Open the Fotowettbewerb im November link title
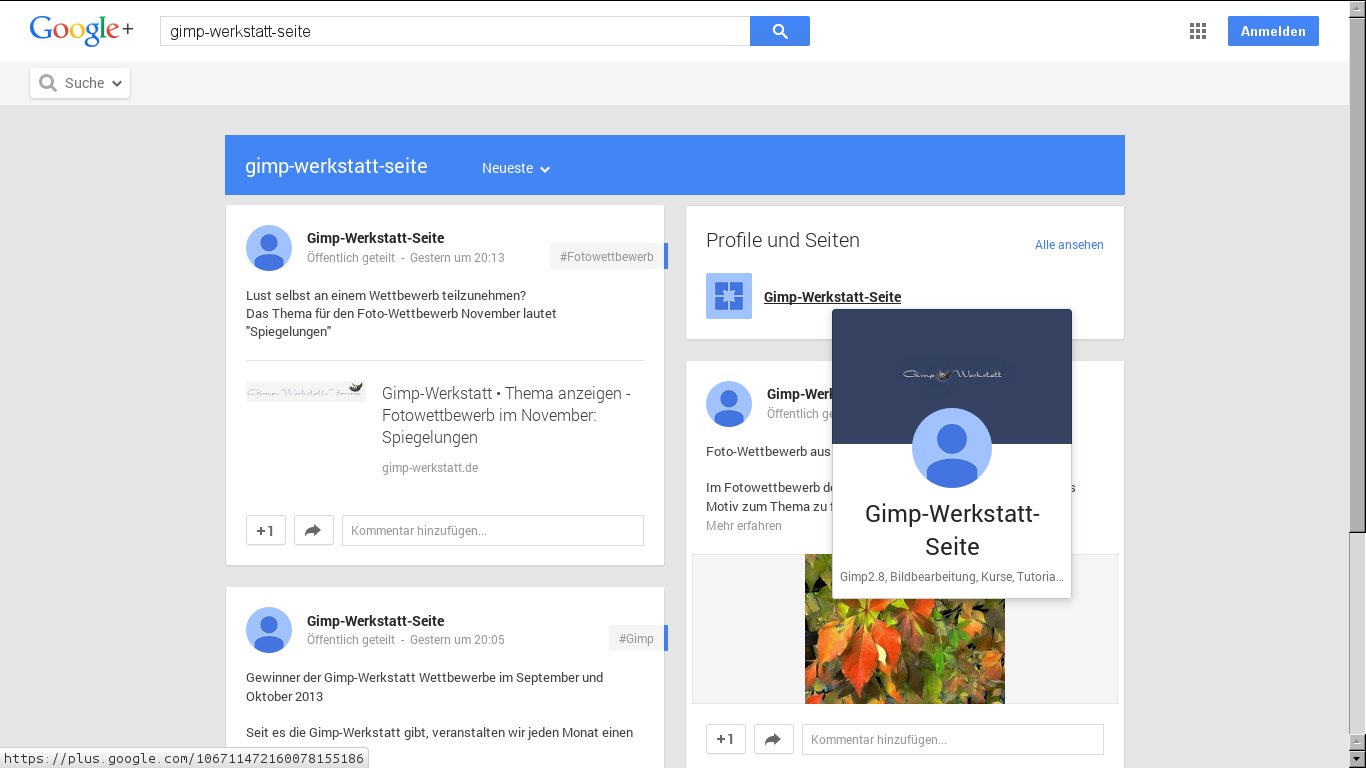This screenshot has height=768, width=1366. (506, 415)
